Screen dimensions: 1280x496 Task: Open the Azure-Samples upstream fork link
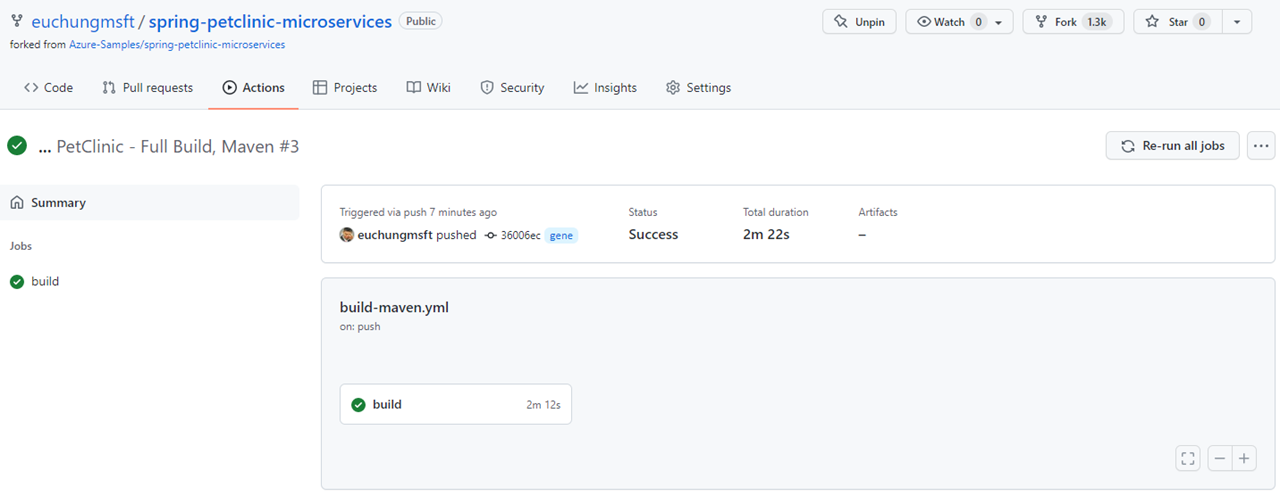click(x=177, y=44)
